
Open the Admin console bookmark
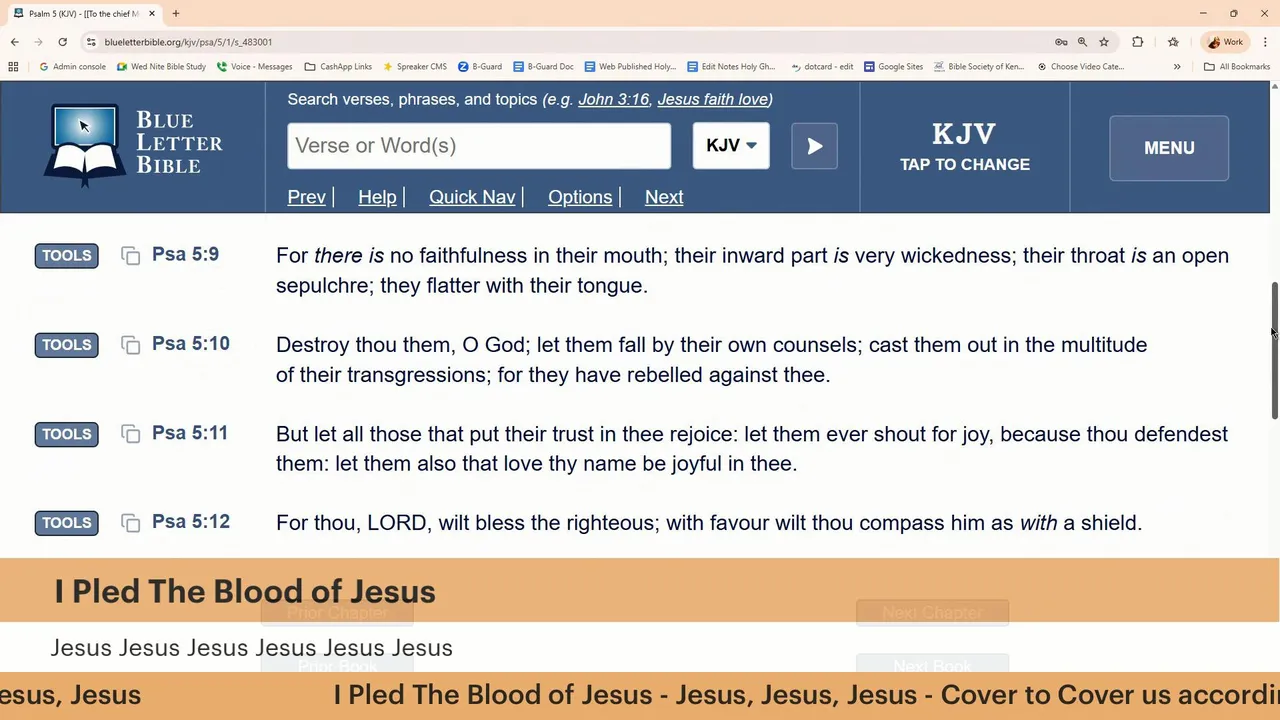point(72,67)
